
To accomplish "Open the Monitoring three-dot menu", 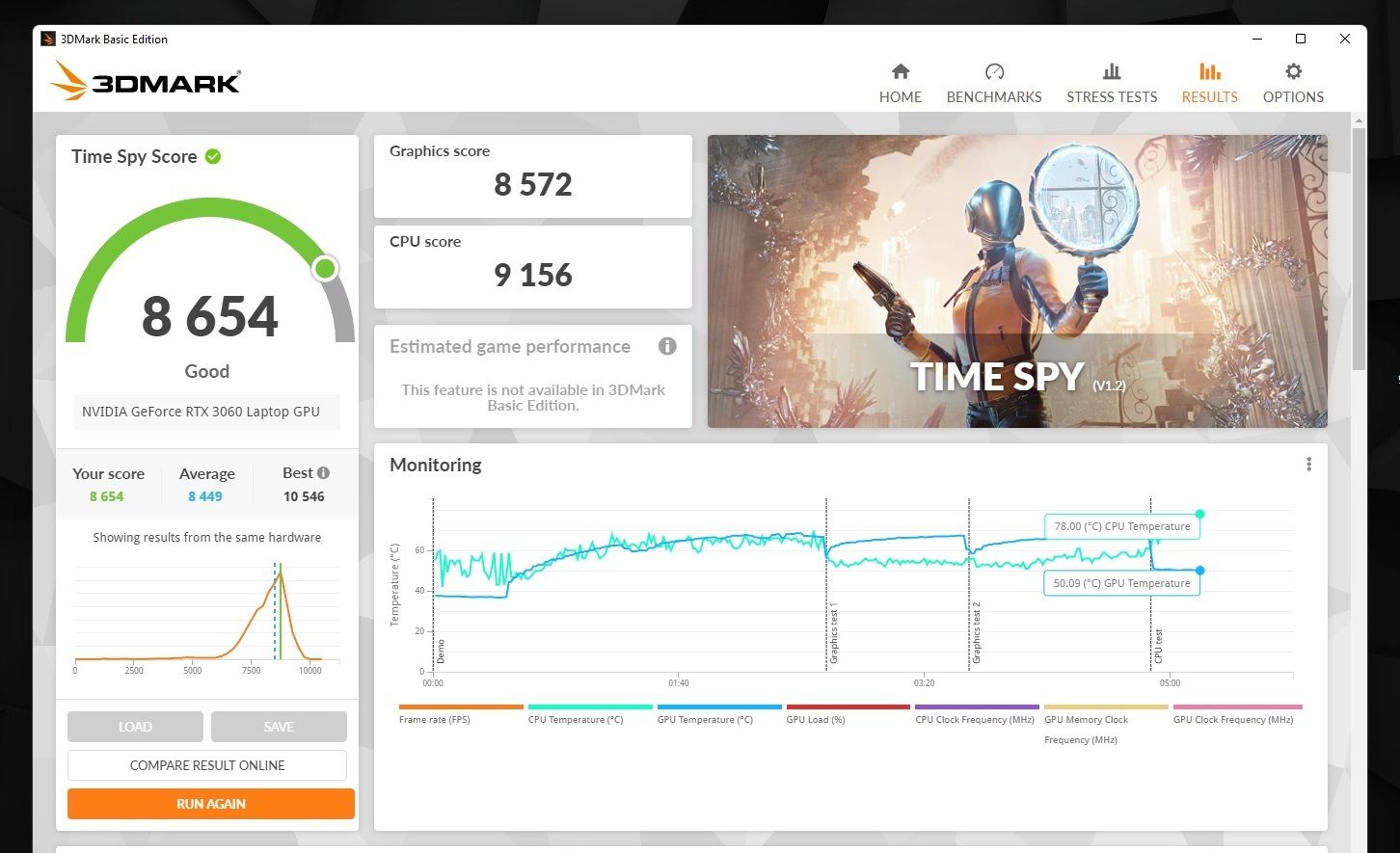I will (1308, 465).
